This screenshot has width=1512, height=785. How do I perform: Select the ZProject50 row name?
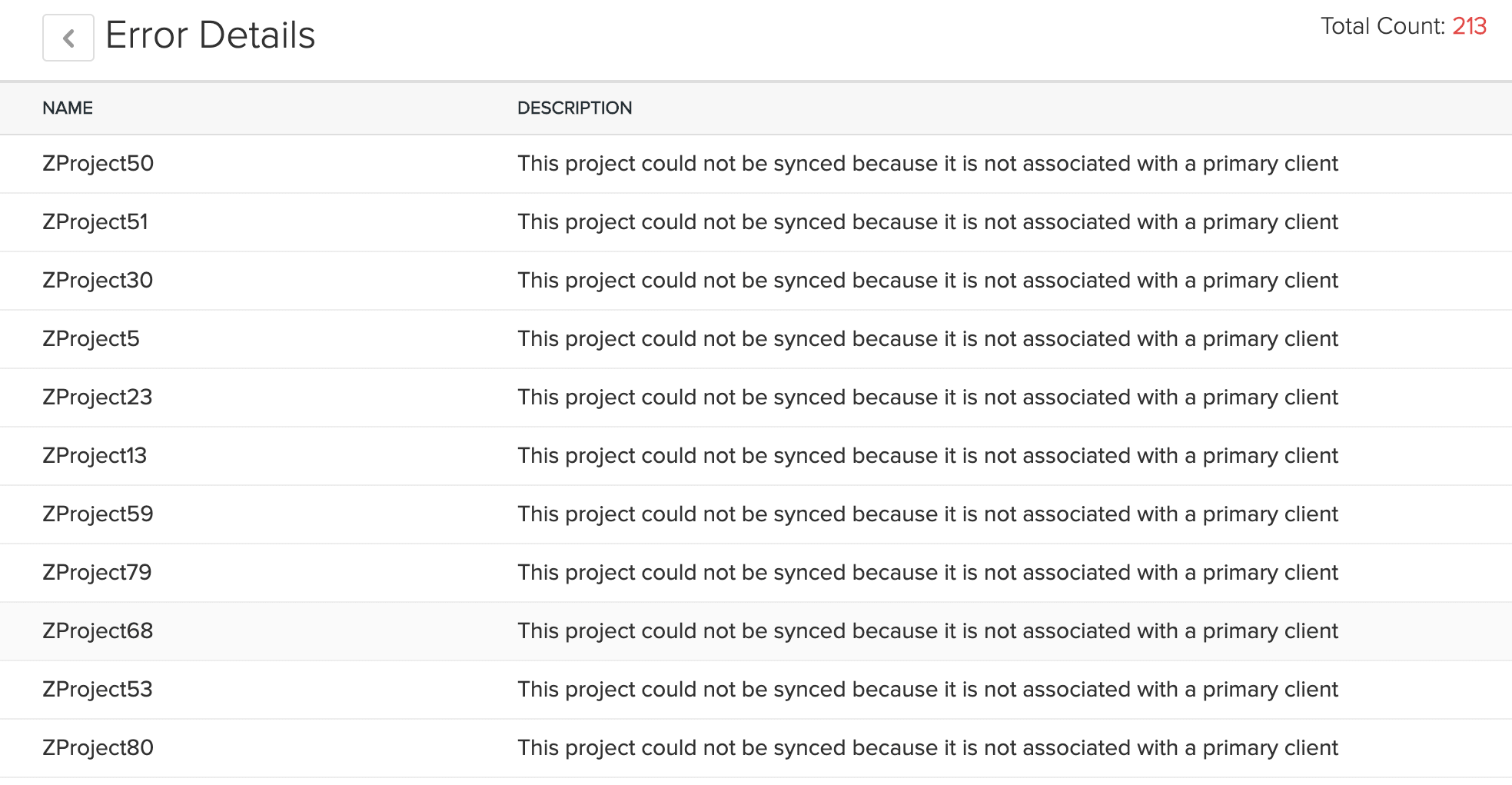pos(98,164)
